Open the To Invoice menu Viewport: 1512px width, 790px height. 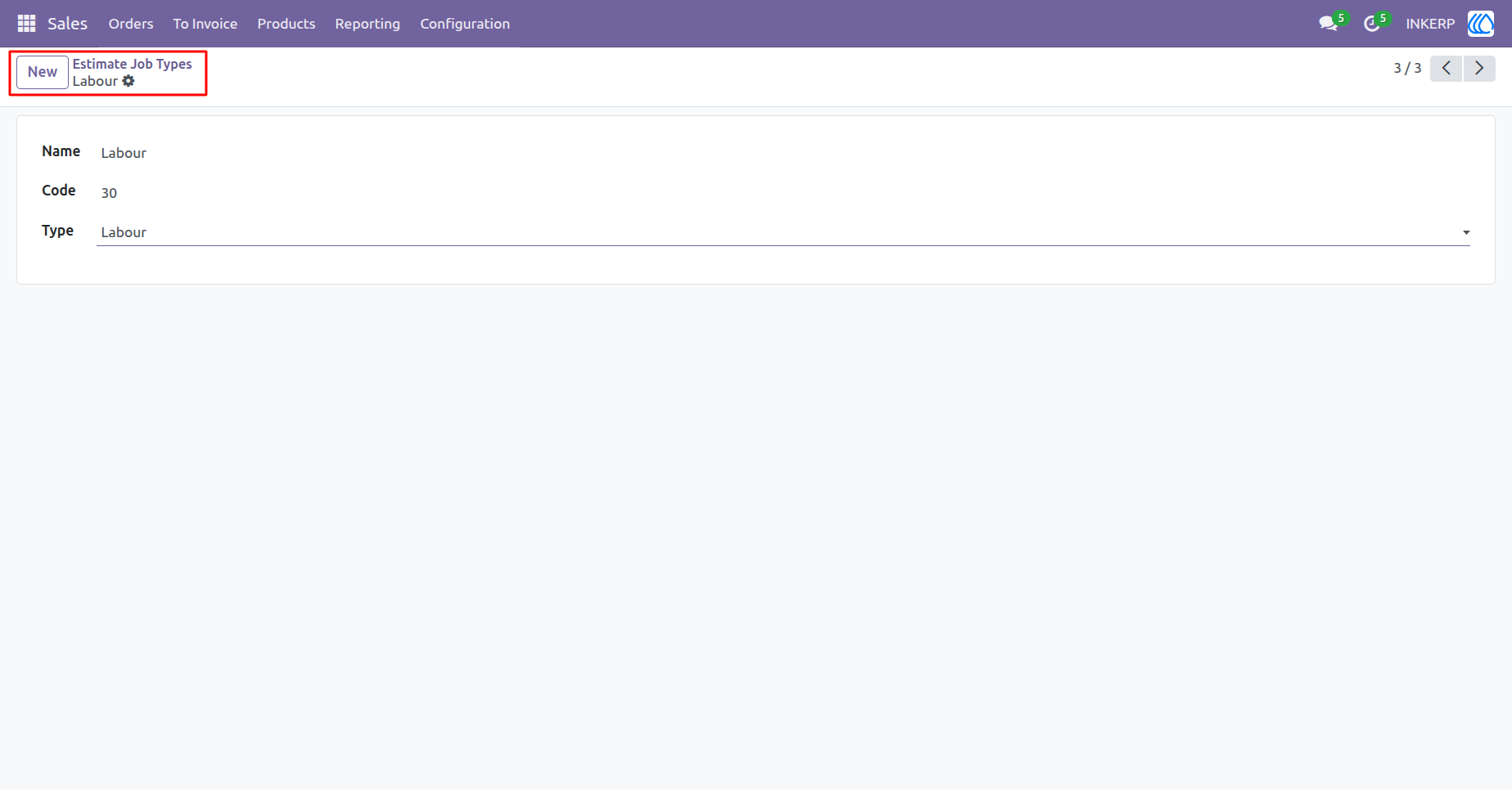pyautogui.click(x=205, y=24)
